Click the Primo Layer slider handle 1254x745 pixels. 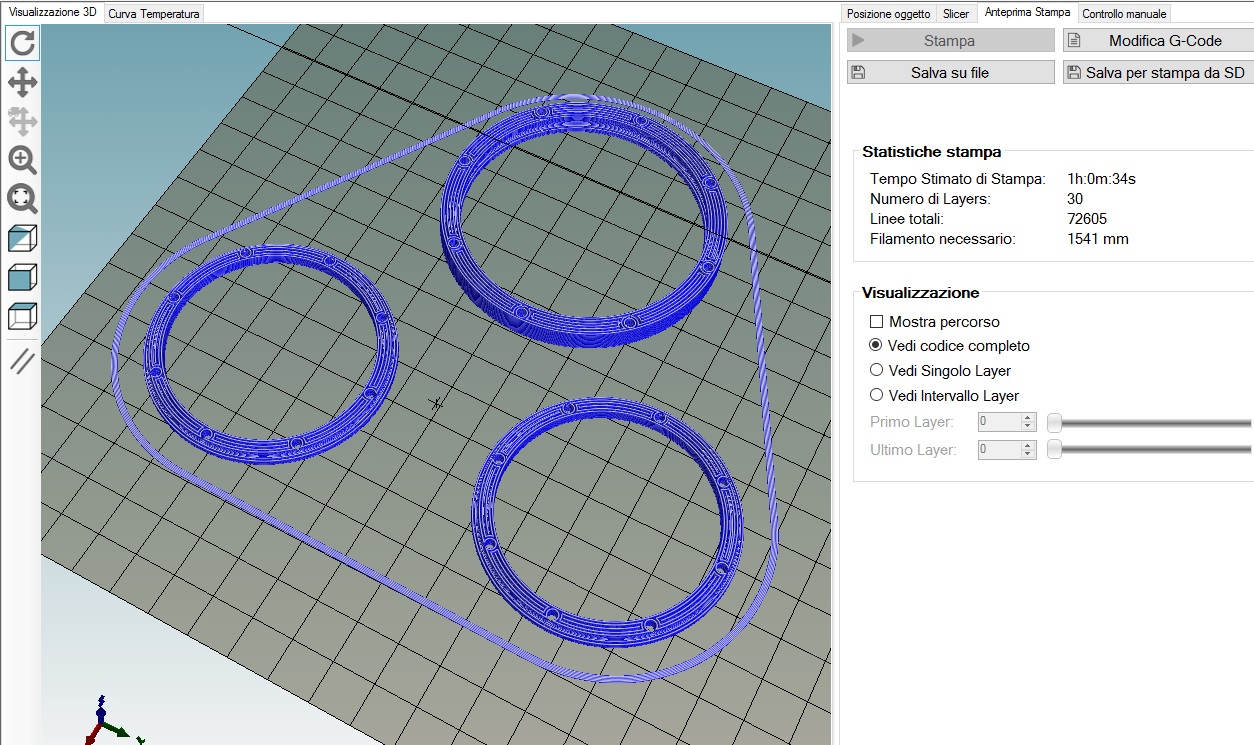pos(1054,423)
